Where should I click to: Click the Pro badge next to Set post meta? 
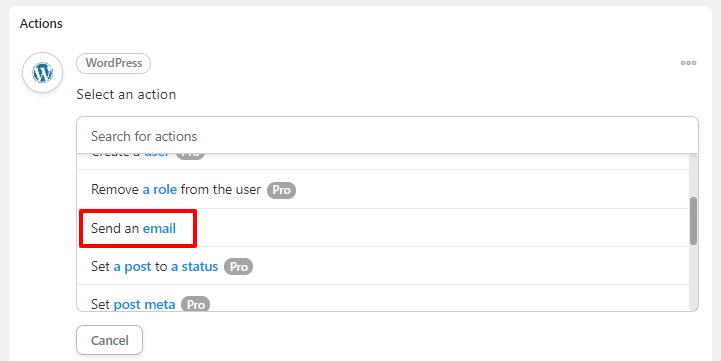pos(195,304)
